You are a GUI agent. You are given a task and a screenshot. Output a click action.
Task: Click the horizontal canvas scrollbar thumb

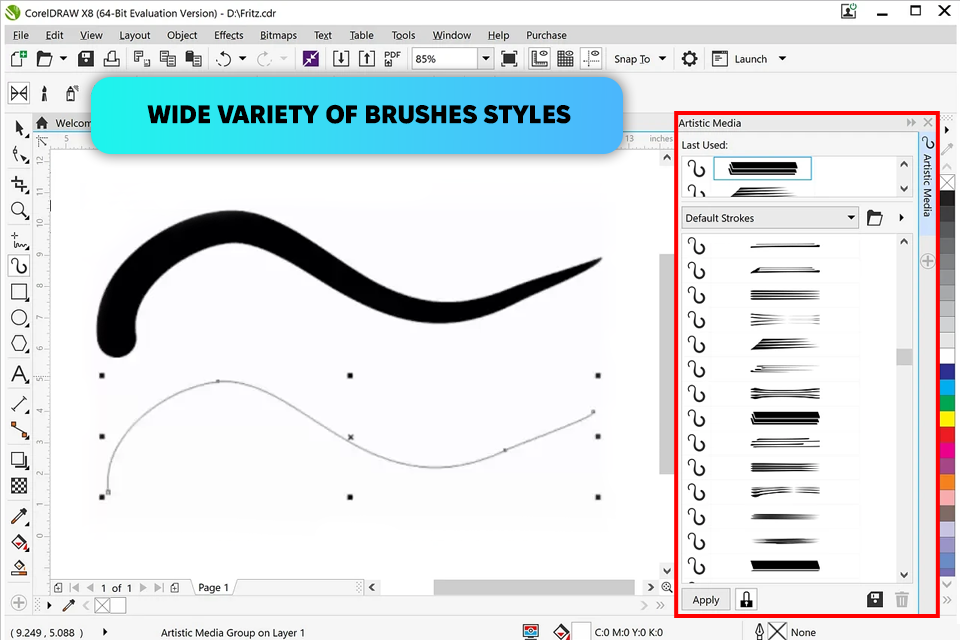[534, 587]
